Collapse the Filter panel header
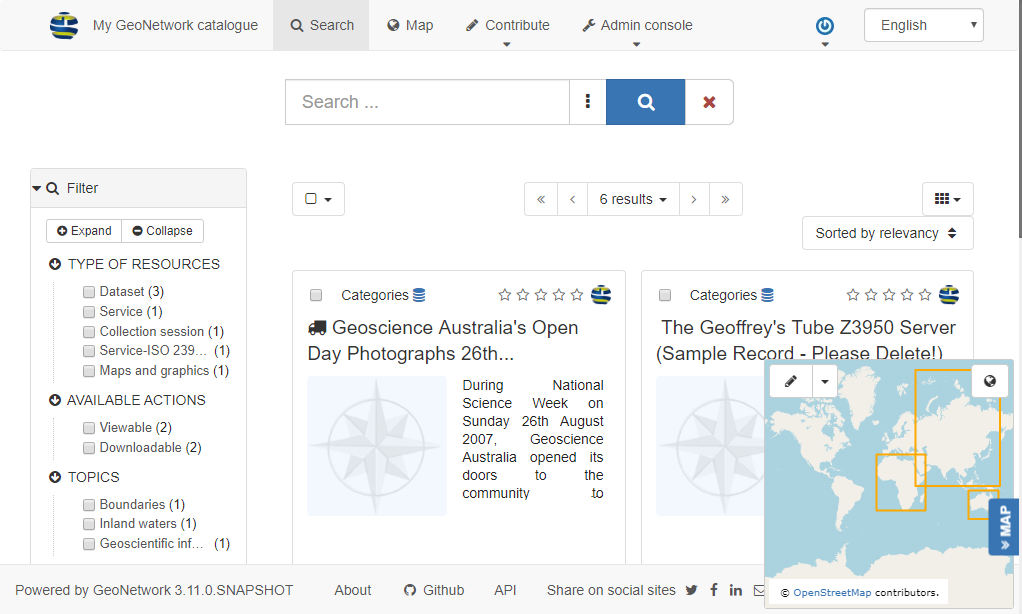The image size is (1022, 614). (x=138, y=188)
